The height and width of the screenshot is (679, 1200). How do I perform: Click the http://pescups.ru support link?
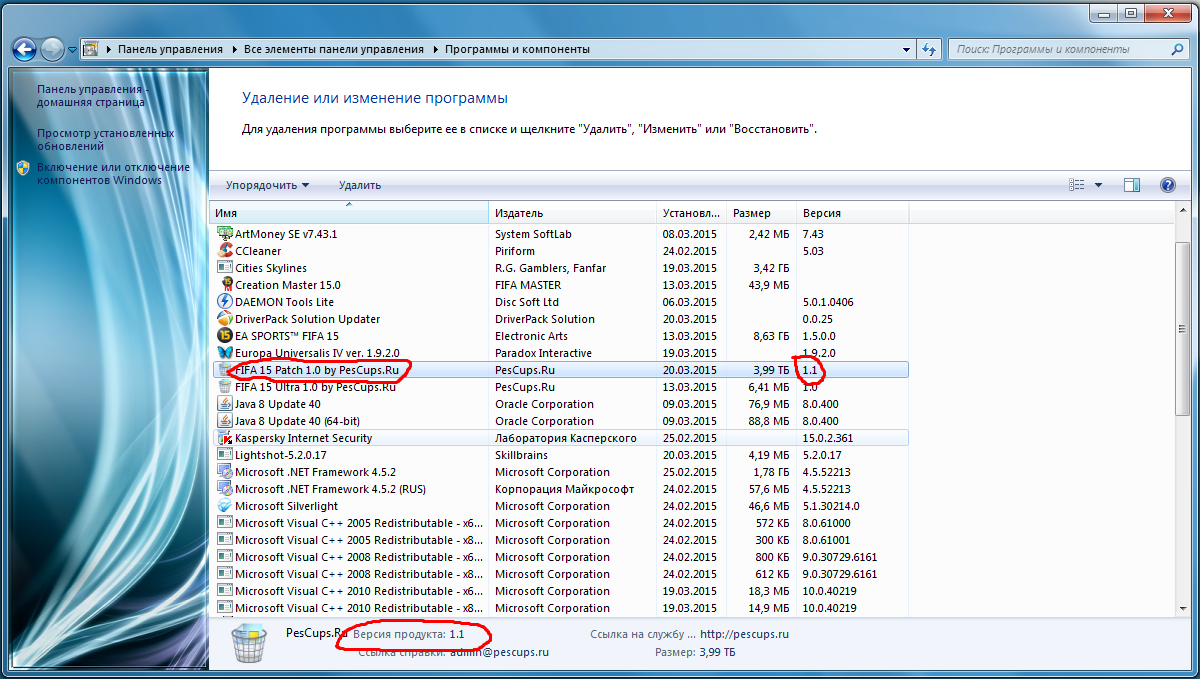pos(745,634)
